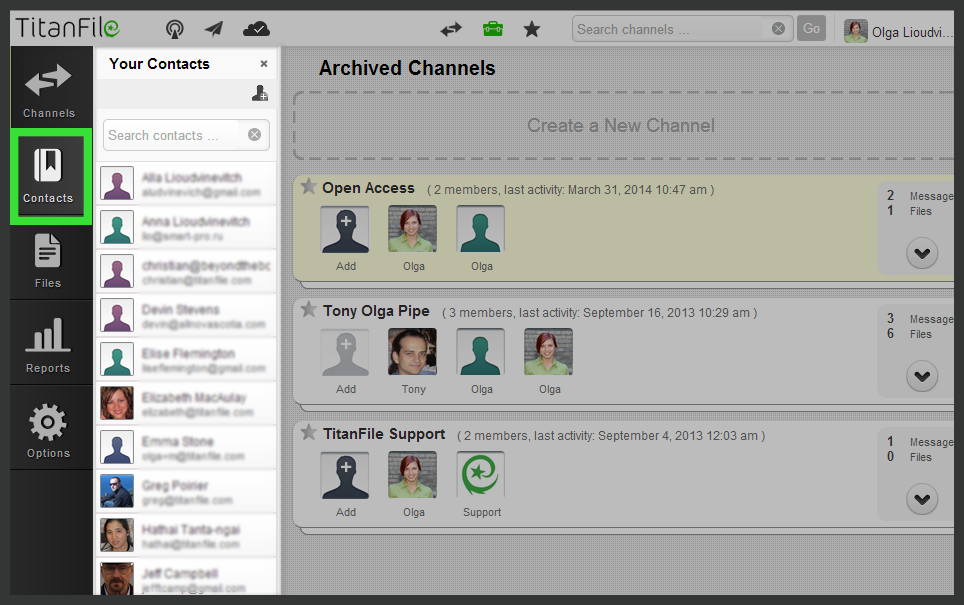Close the Your Contacts panel
Image resolution: width=964 pixels, height=605 pixels.
pyautogui.click(x=263, y=63)
